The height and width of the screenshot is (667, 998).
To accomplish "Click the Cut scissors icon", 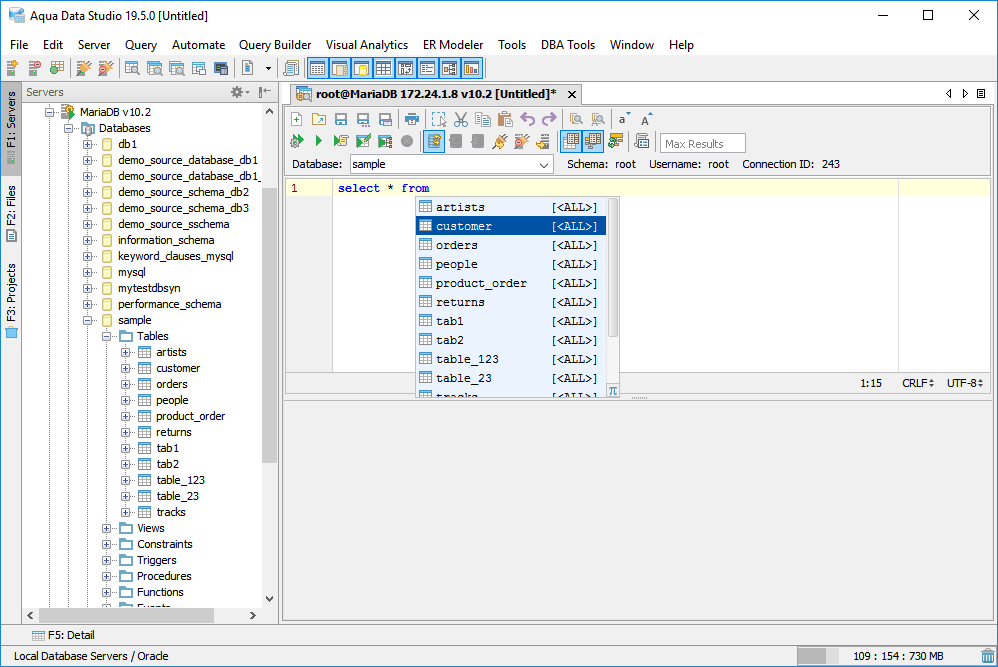I will tap(460, 119).
